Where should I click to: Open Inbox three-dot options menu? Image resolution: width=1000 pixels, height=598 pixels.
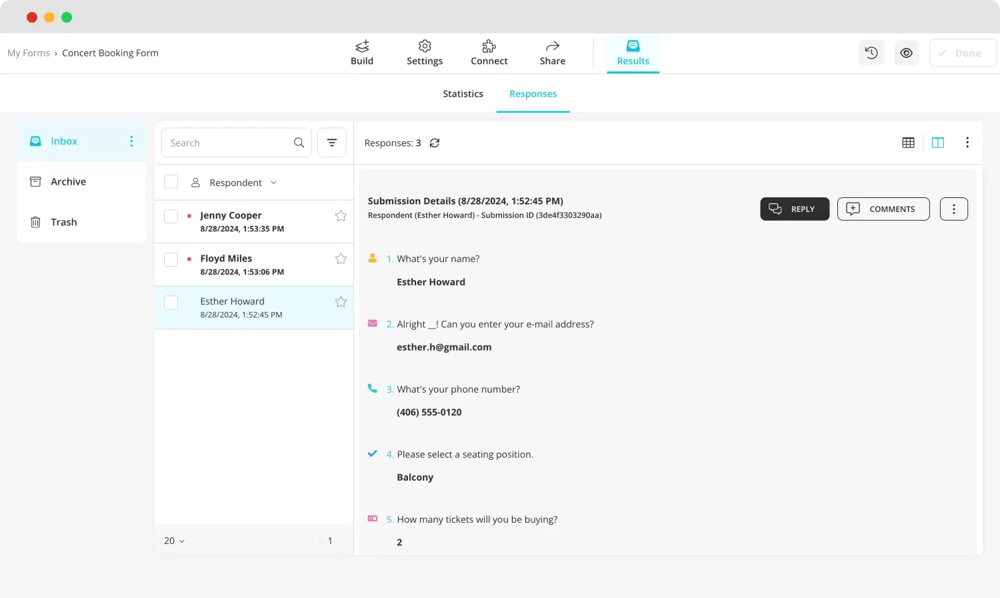[131, 142]
